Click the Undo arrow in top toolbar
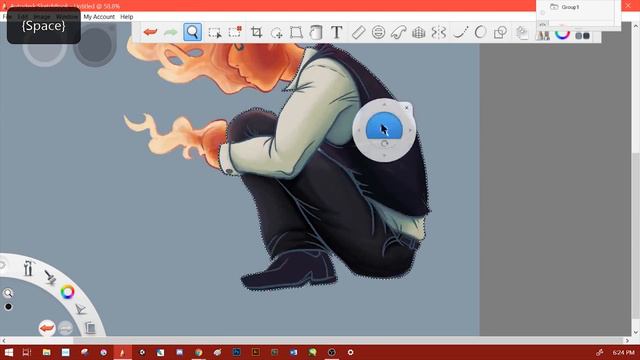This screenshot has width=640, height=360. 151,32
